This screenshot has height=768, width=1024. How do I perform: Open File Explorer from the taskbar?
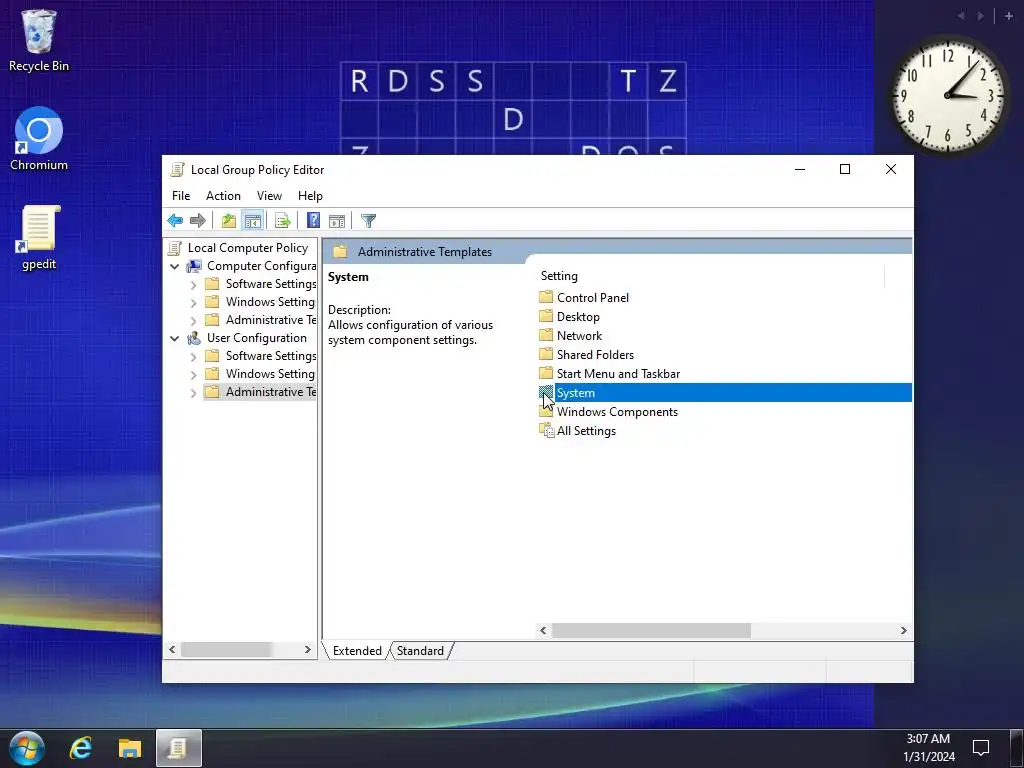pos(130,748)
